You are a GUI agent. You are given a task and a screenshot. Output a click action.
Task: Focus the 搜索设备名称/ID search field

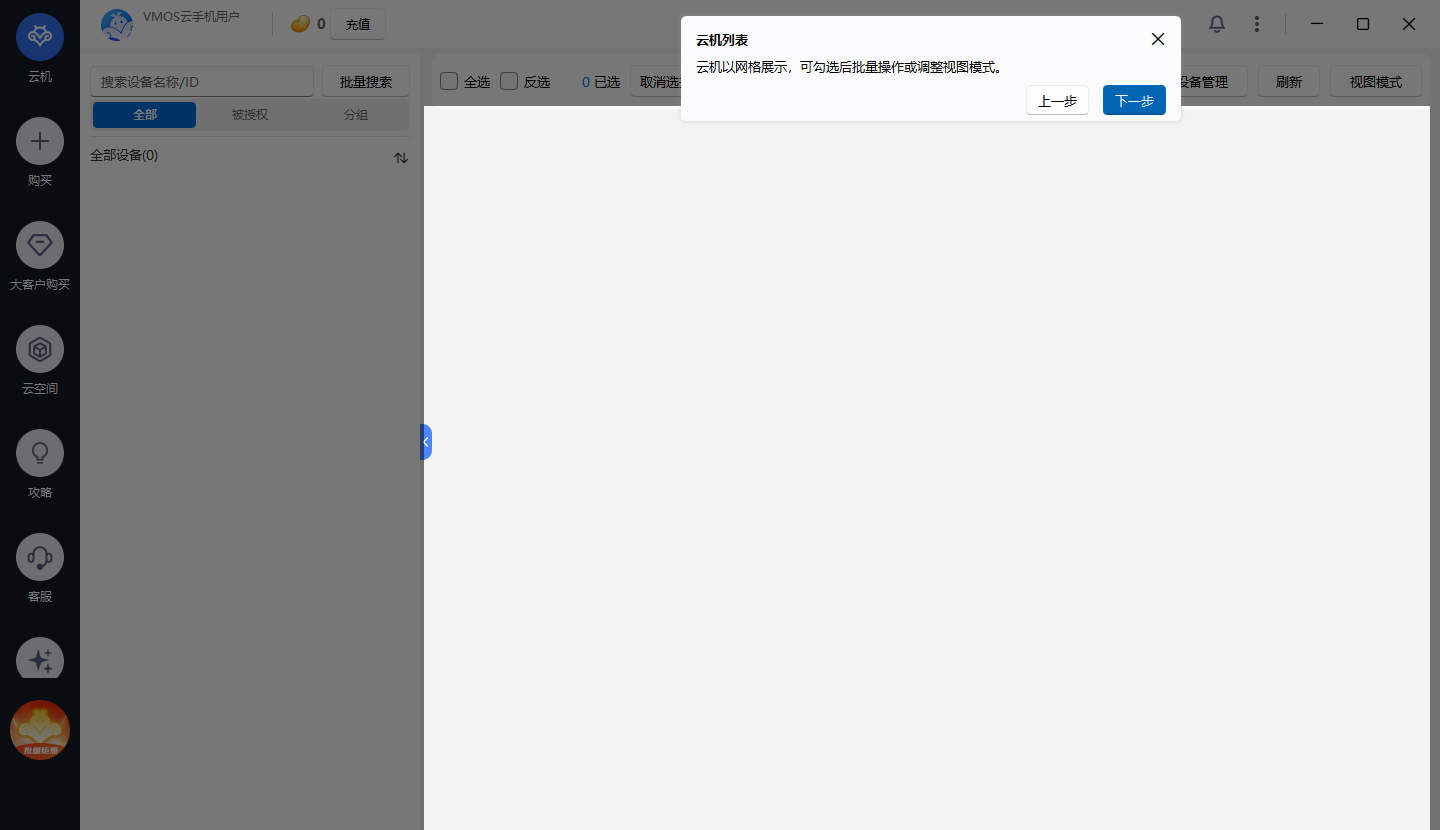202,82
